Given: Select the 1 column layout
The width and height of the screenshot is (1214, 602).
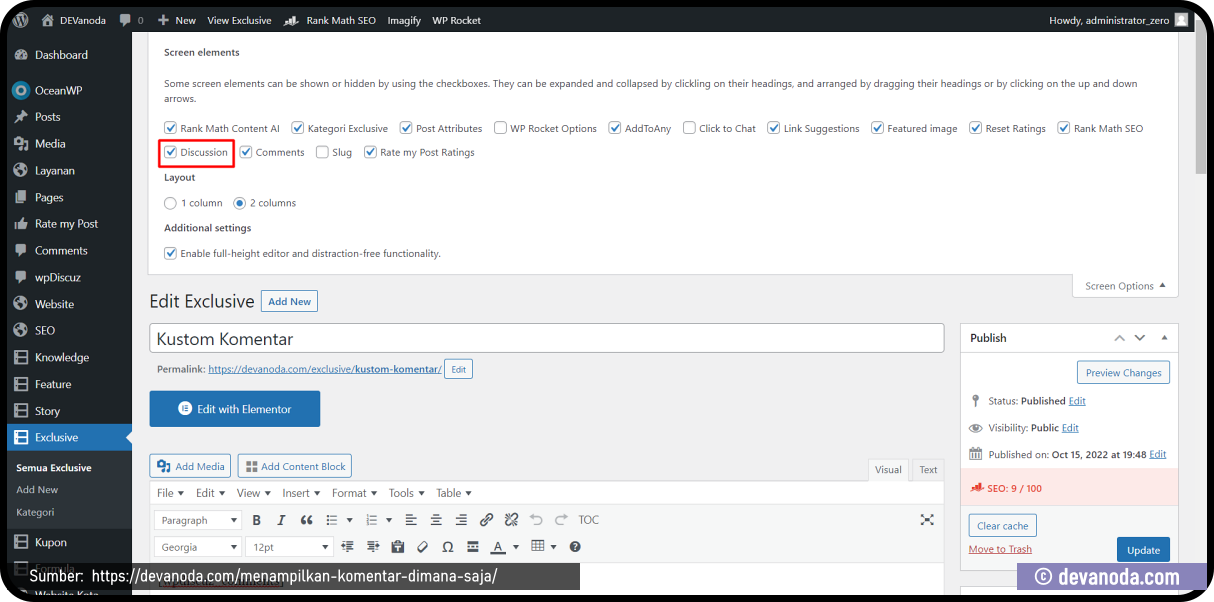Looking at the screenshot, I should (x=170, y=203).
